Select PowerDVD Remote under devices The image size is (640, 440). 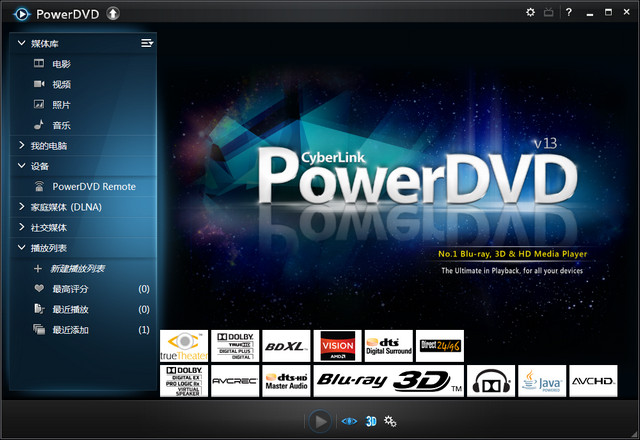point(93,186)
